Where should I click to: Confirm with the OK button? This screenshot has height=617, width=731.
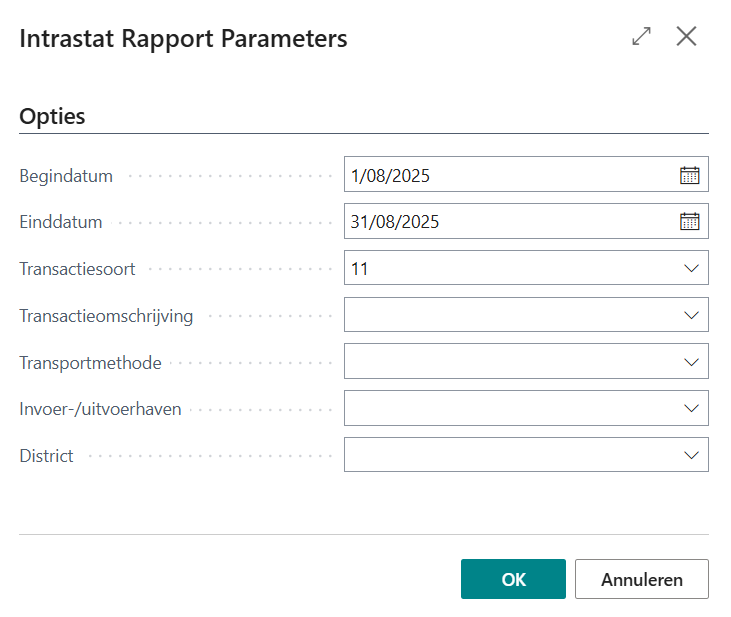point(513,579)
